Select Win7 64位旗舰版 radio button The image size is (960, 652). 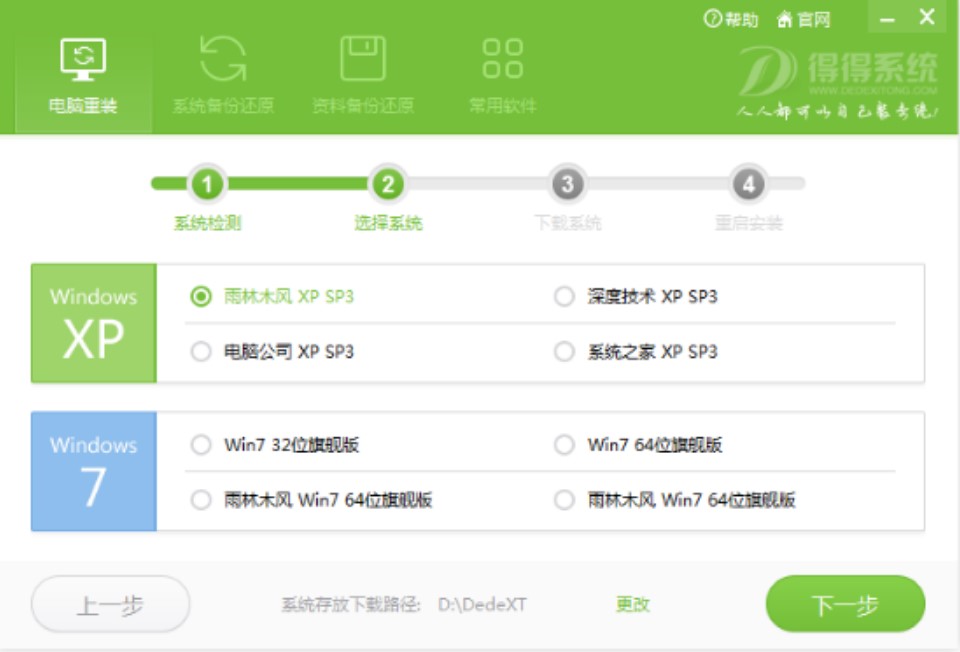(x=564, y=444)
